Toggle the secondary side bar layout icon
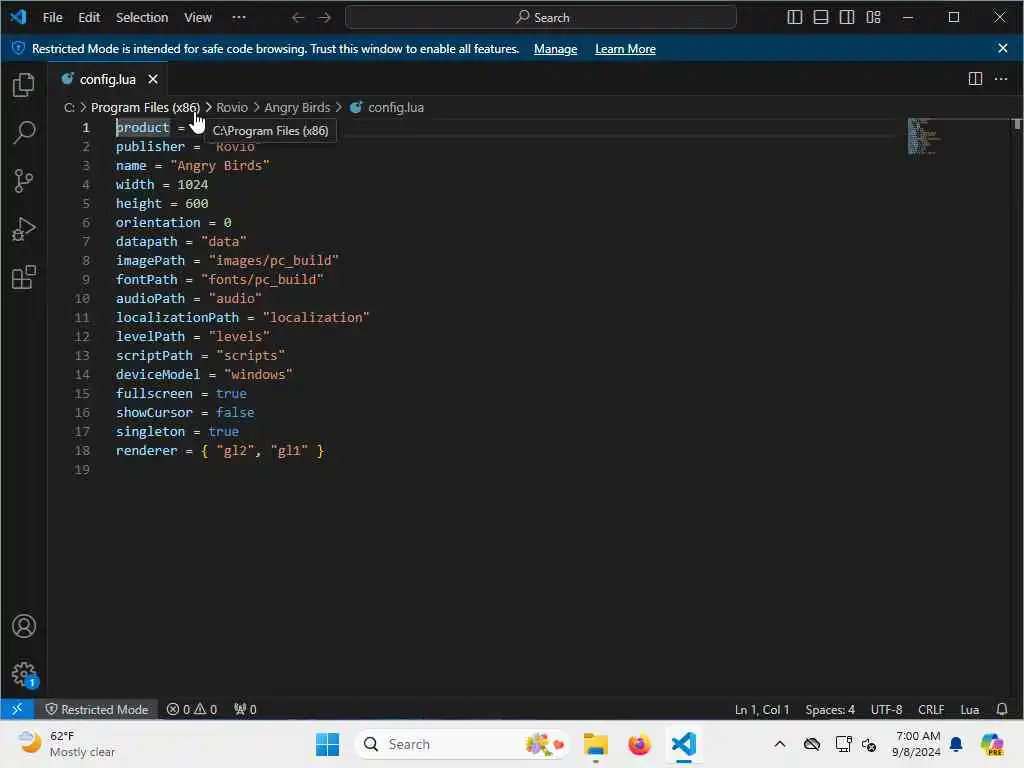The width and height of the screenshot is (1024, 768). tap(846, 18)
